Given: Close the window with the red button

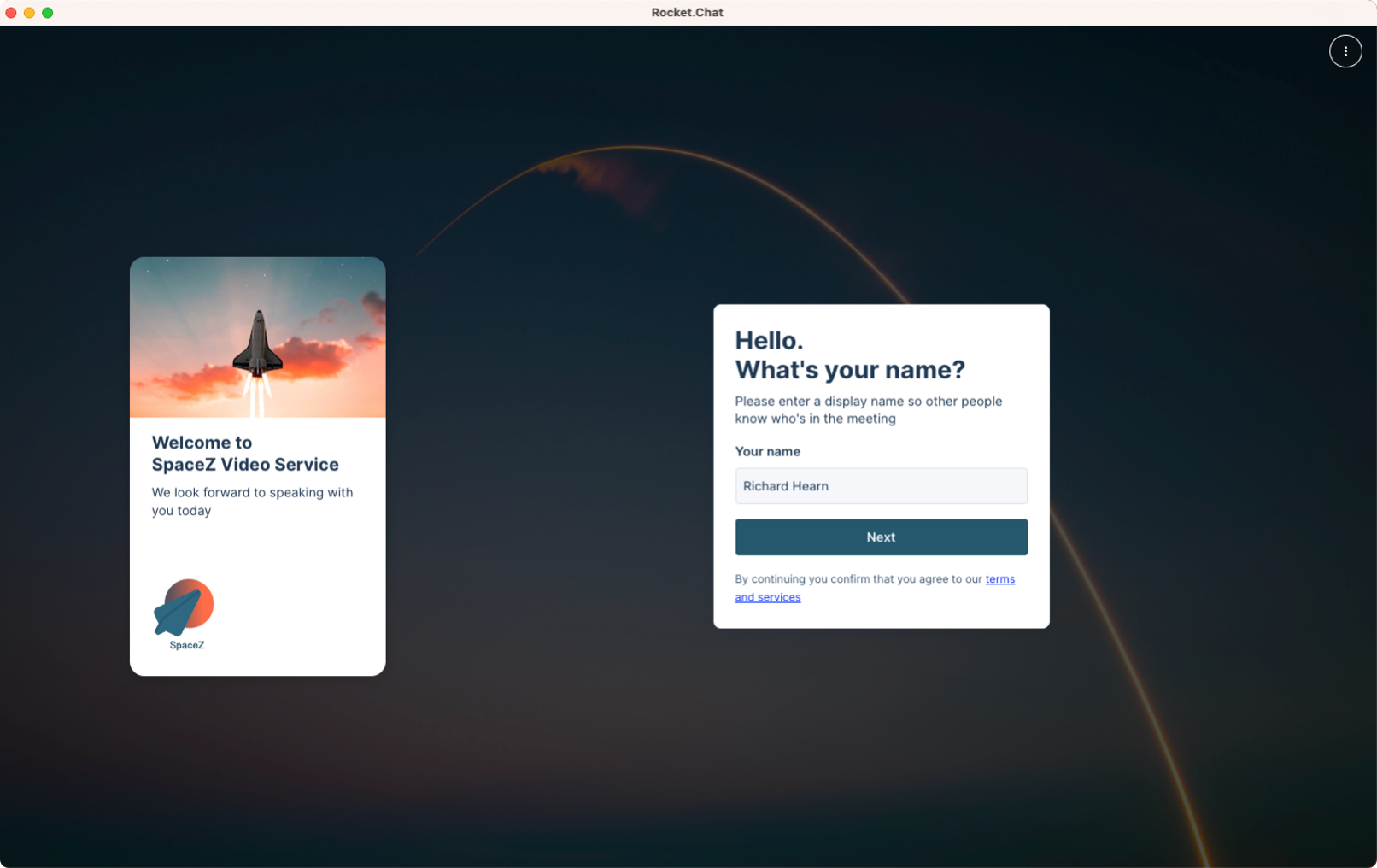Looking at the screenshot, I should click(11, 13).
